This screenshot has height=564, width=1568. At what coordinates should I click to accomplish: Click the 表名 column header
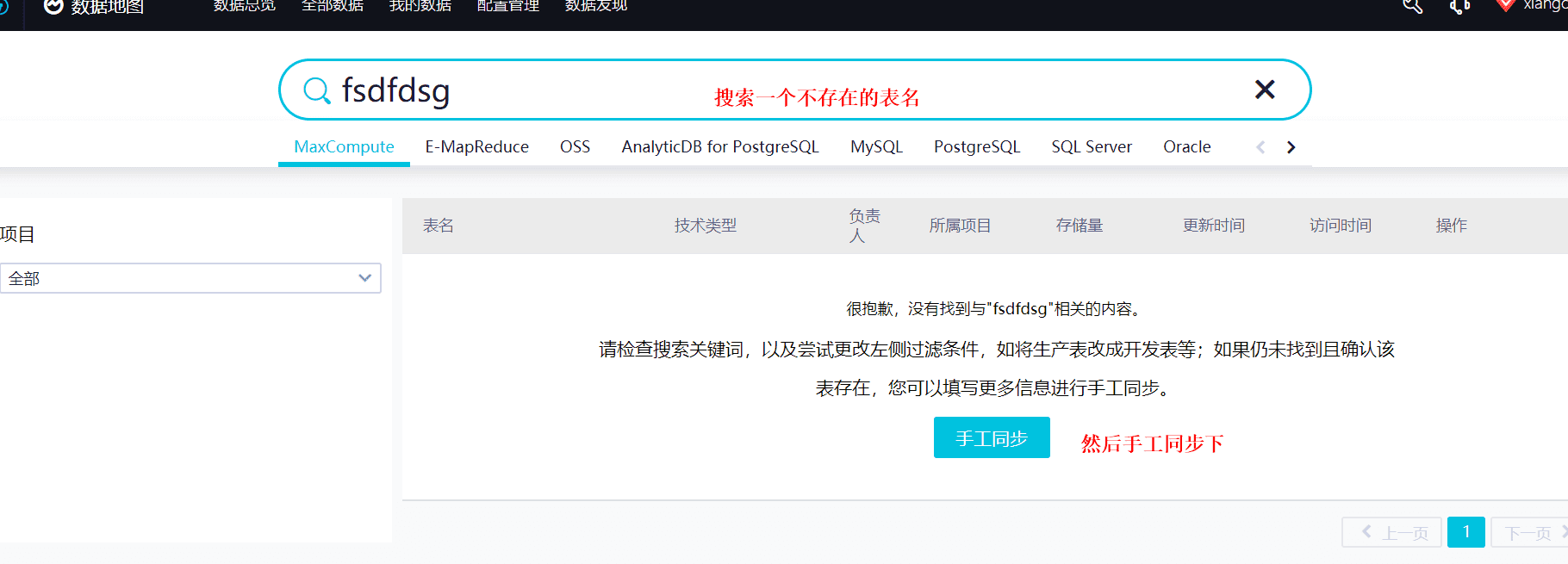(439, 226)
